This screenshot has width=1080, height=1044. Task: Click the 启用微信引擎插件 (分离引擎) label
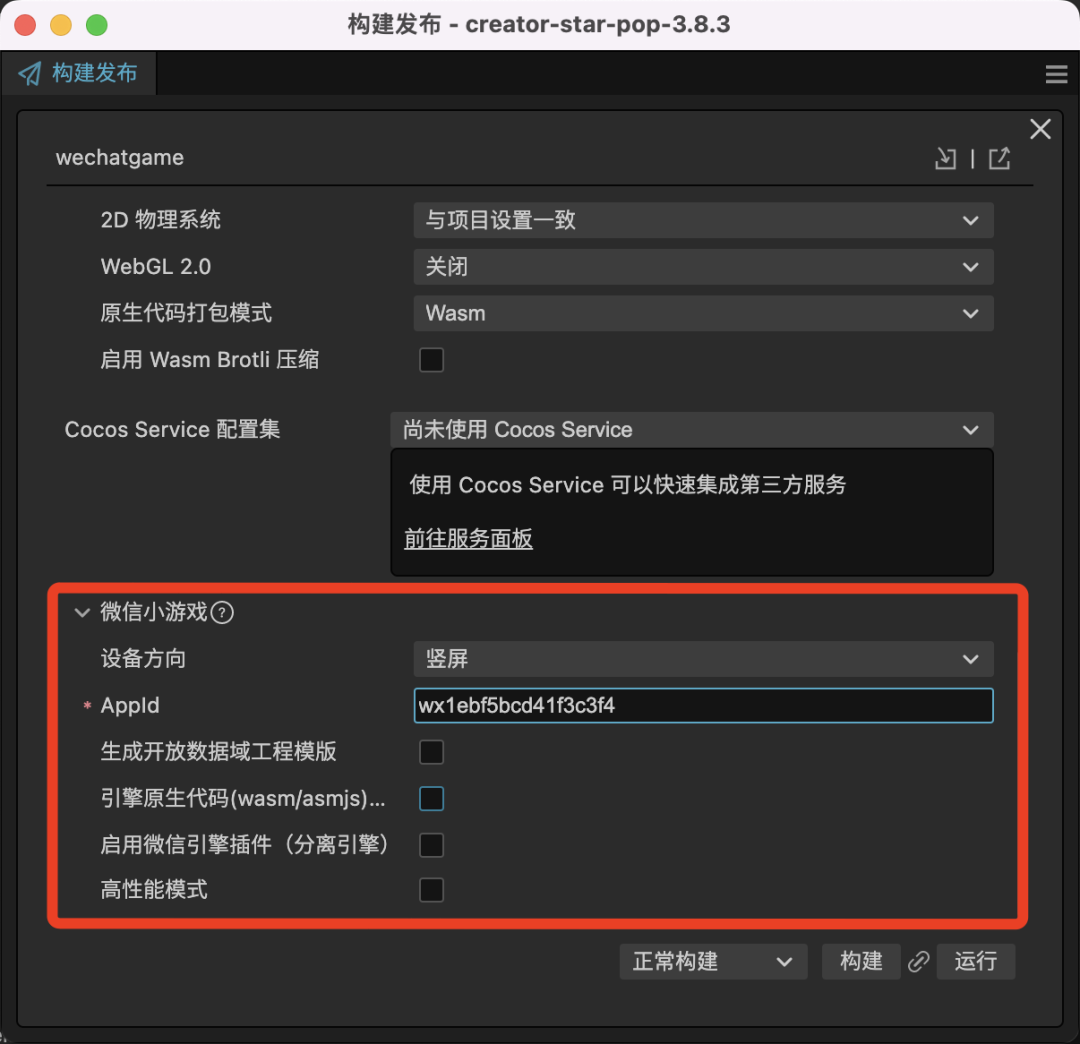pyautogui.click(x=245, y=845)
